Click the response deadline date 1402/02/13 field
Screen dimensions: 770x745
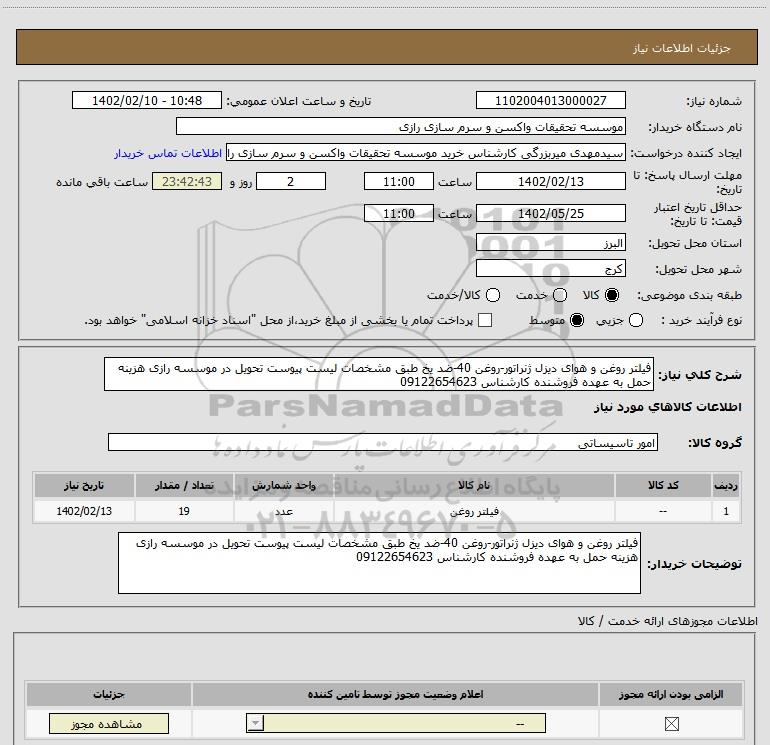(550, 181)
